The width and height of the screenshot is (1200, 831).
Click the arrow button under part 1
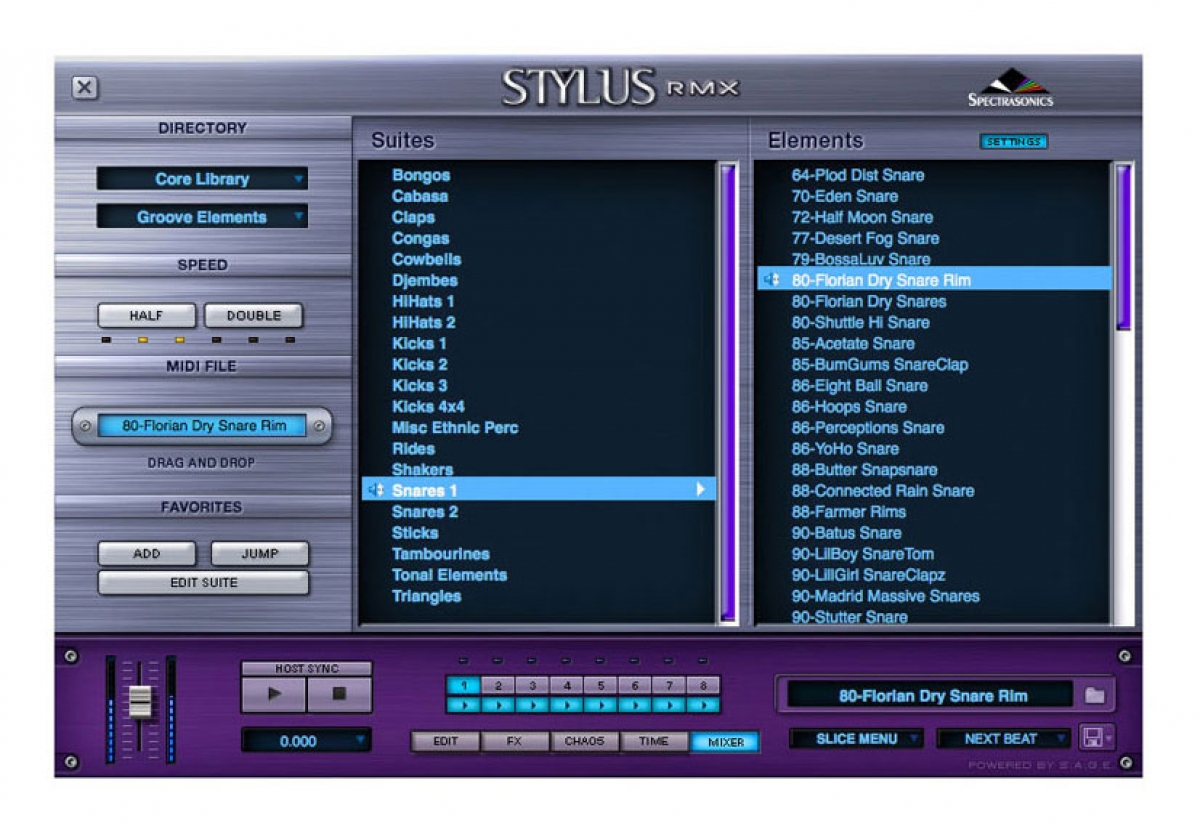pyautogui.click(x=463, y=704)
